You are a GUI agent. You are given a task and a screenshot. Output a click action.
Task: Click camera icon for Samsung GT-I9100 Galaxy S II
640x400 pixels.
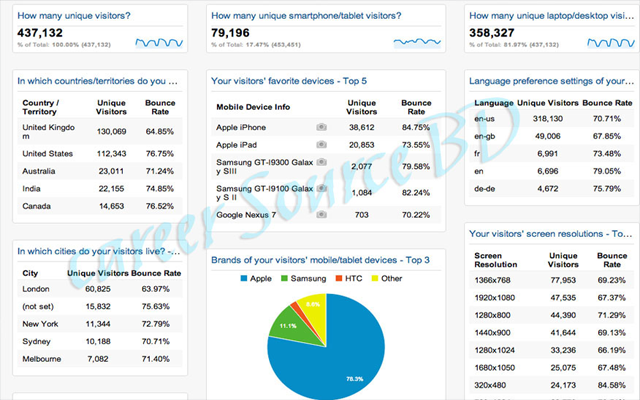(x=321, y=188)
